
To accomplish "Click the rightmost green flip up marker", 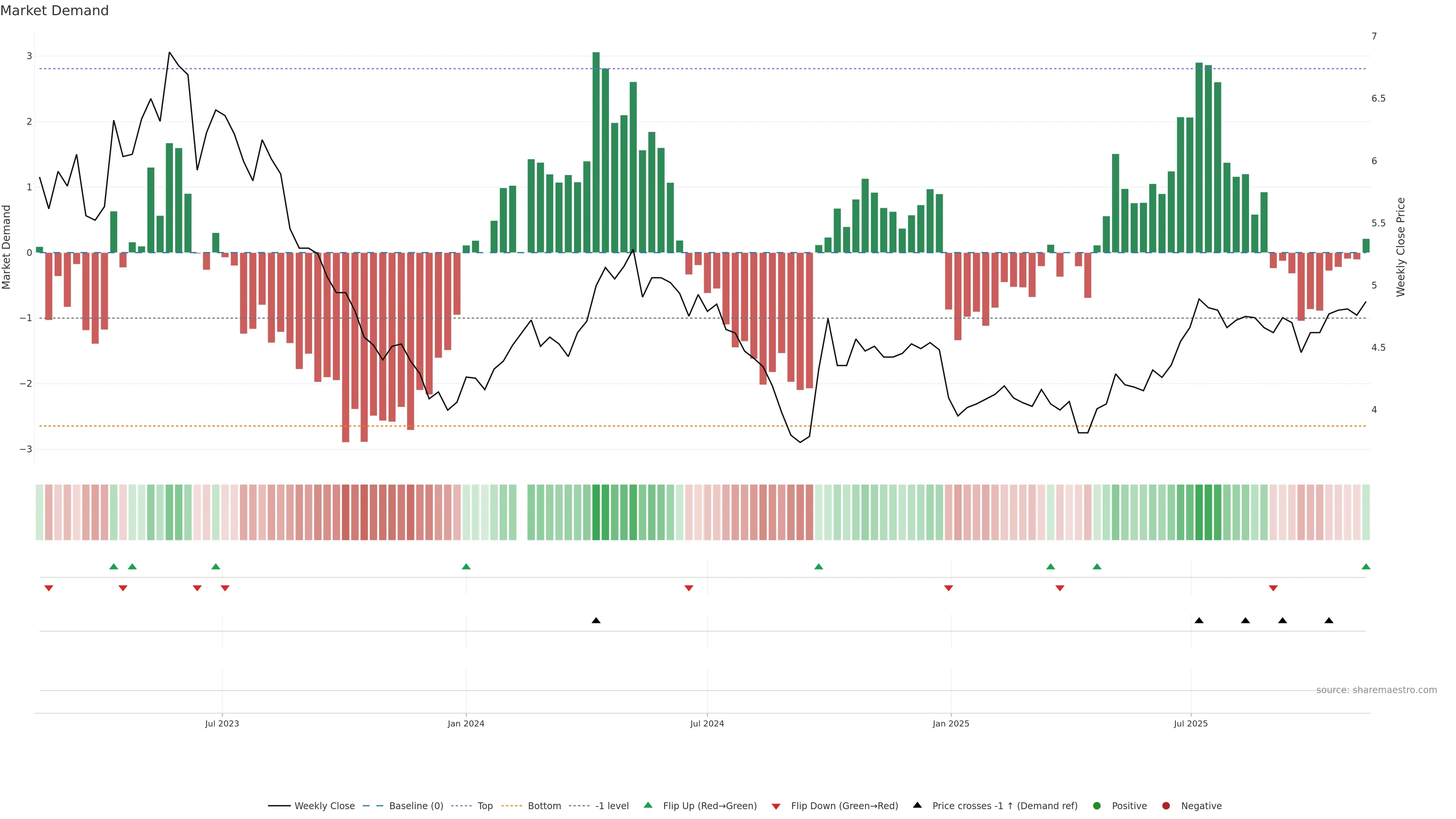I will click(x=1365, y=566).
